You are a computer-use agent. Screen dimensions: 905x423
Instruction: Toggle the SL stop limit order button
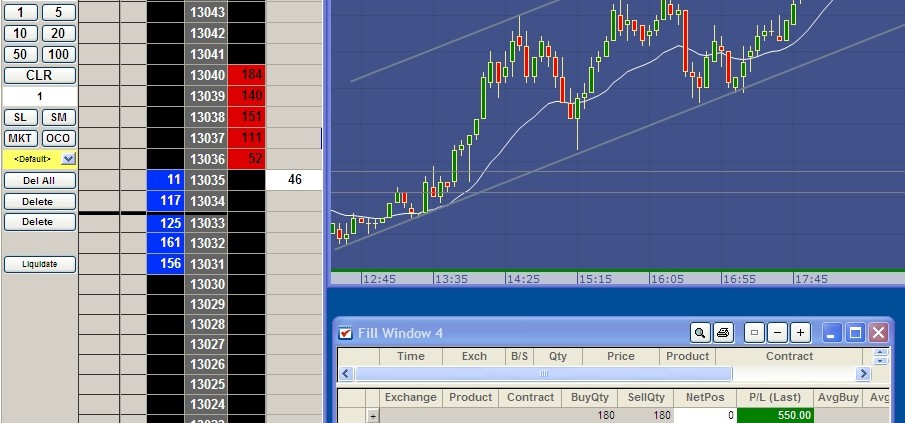(21, 117)
